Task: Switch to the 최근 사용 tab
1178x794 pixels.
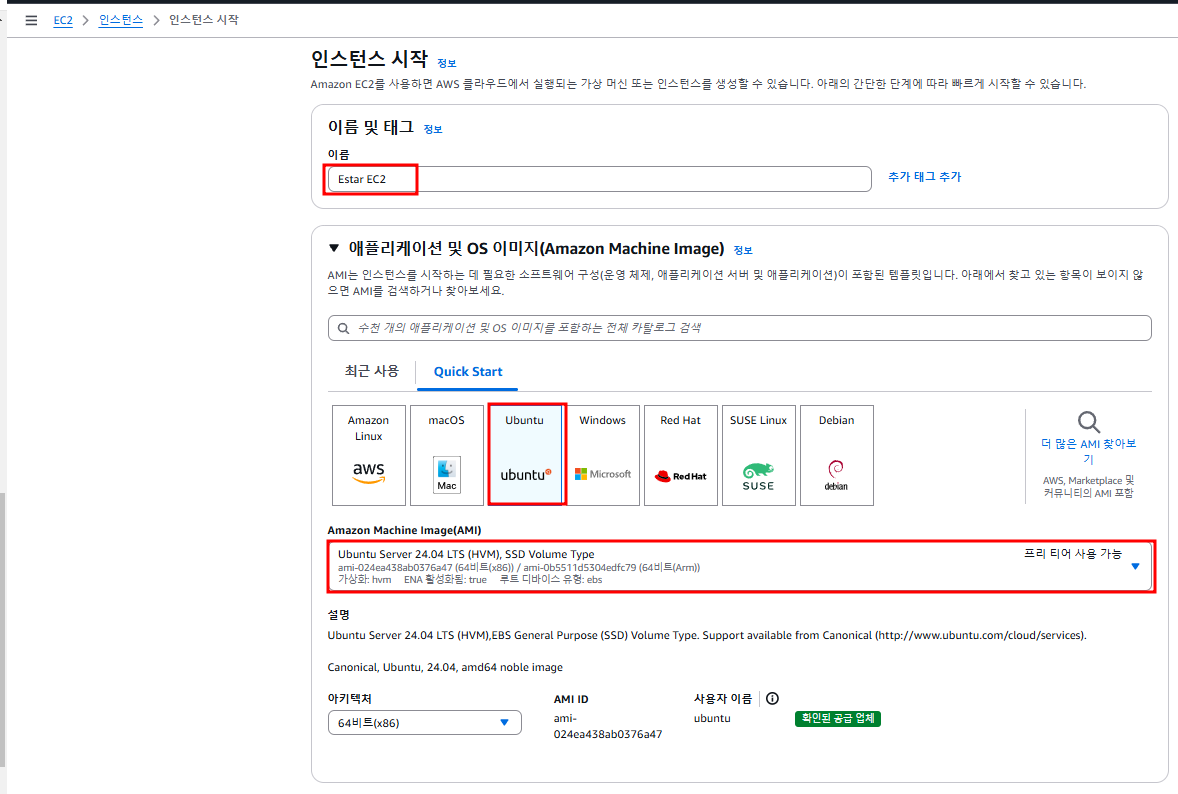Action: [x=372, y=371]
